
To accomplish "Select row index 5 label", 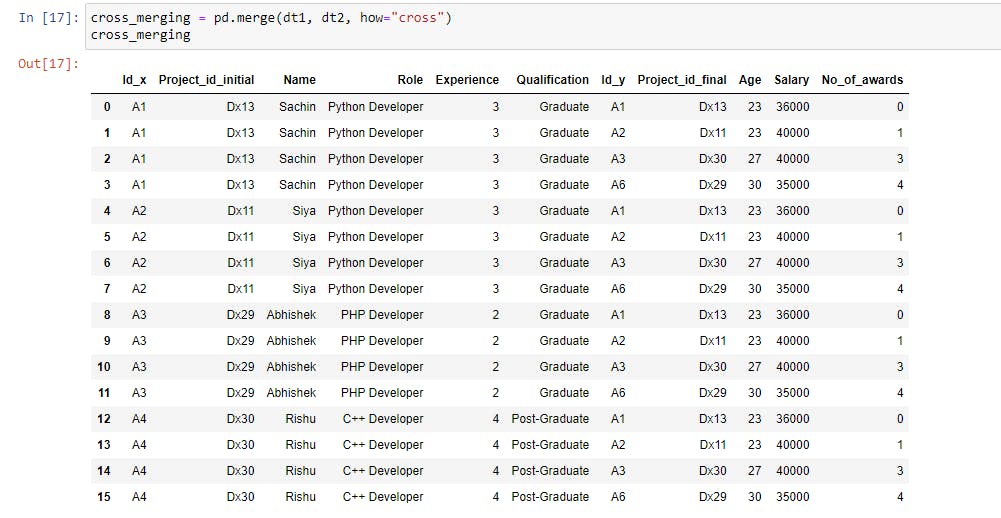I will tap(107, 237).
